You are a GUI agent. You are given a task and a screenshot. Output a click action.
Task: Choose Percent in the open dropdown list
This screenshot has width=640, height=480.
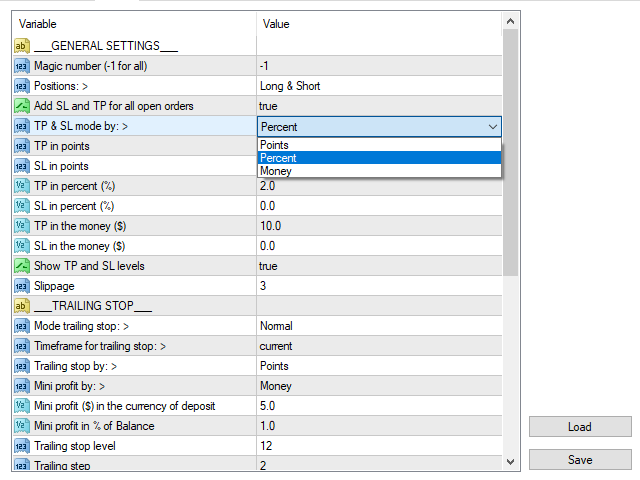pyautogui.click(x=379, y=158)
